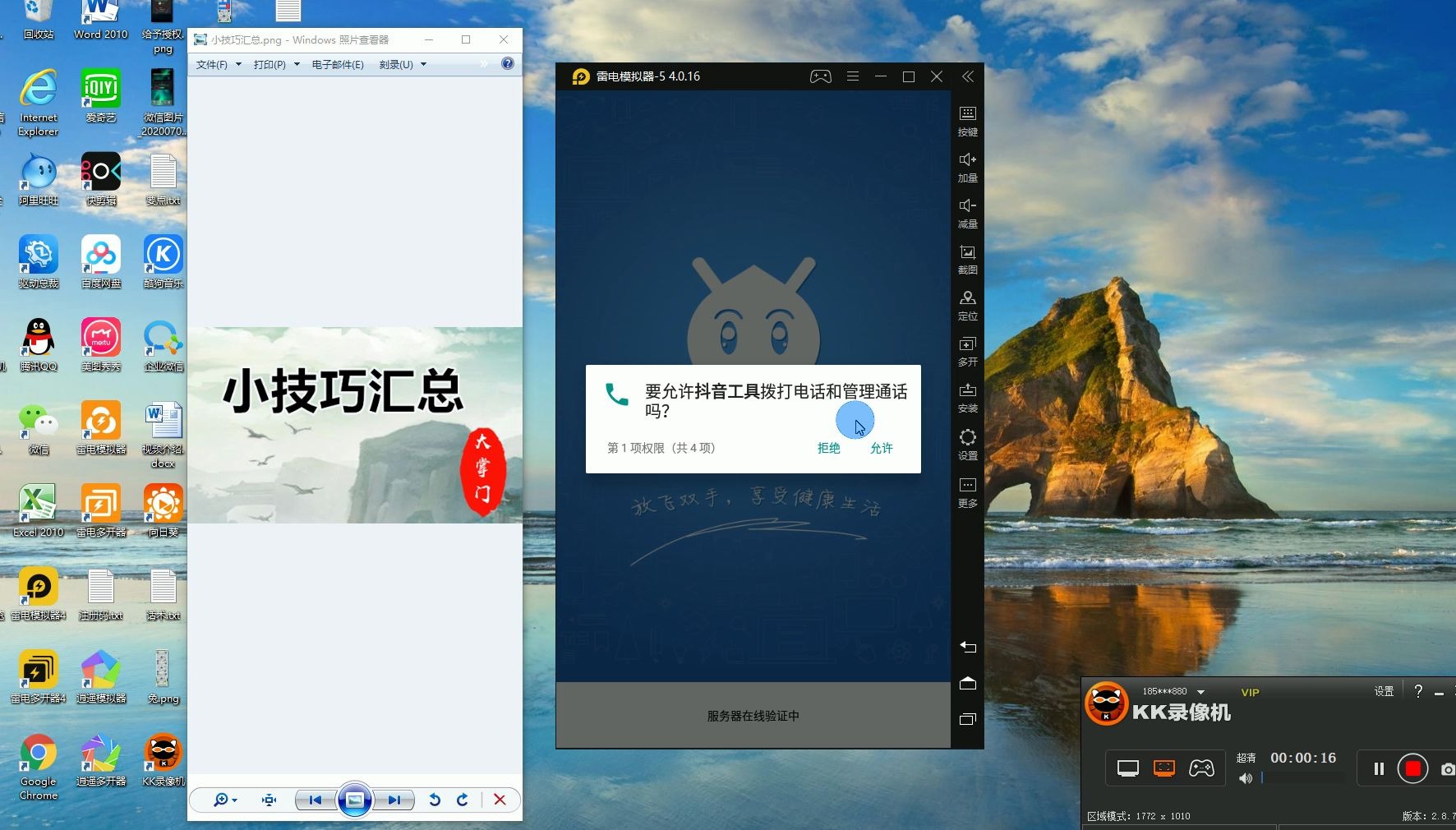Viewport: 1456px width, 830px height.
Task: Click 设置 in KK录像机
Action: coord(1384,691)
